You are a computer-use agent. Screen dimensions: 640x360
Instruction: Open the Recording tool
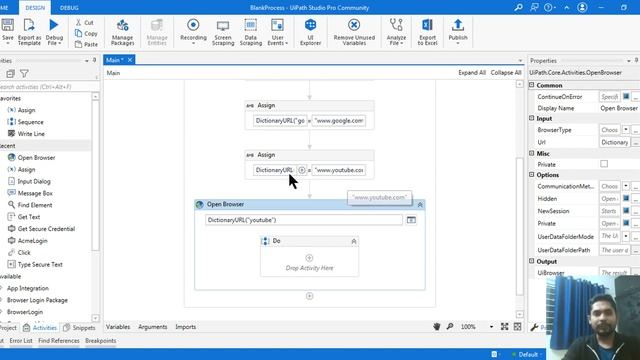click(x=193, y=32)
